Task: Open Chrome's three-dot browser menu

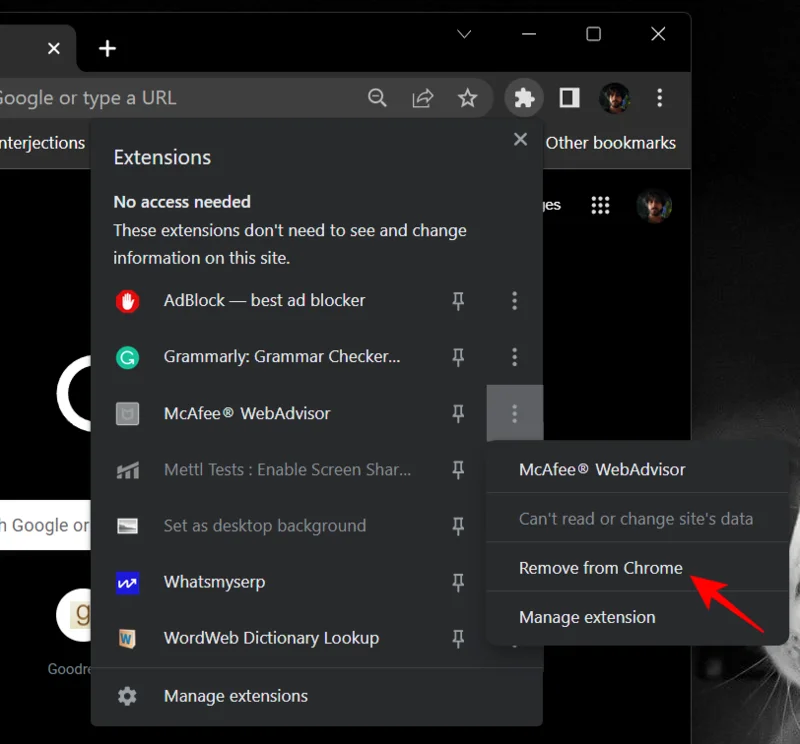Action: click(659, 98)
